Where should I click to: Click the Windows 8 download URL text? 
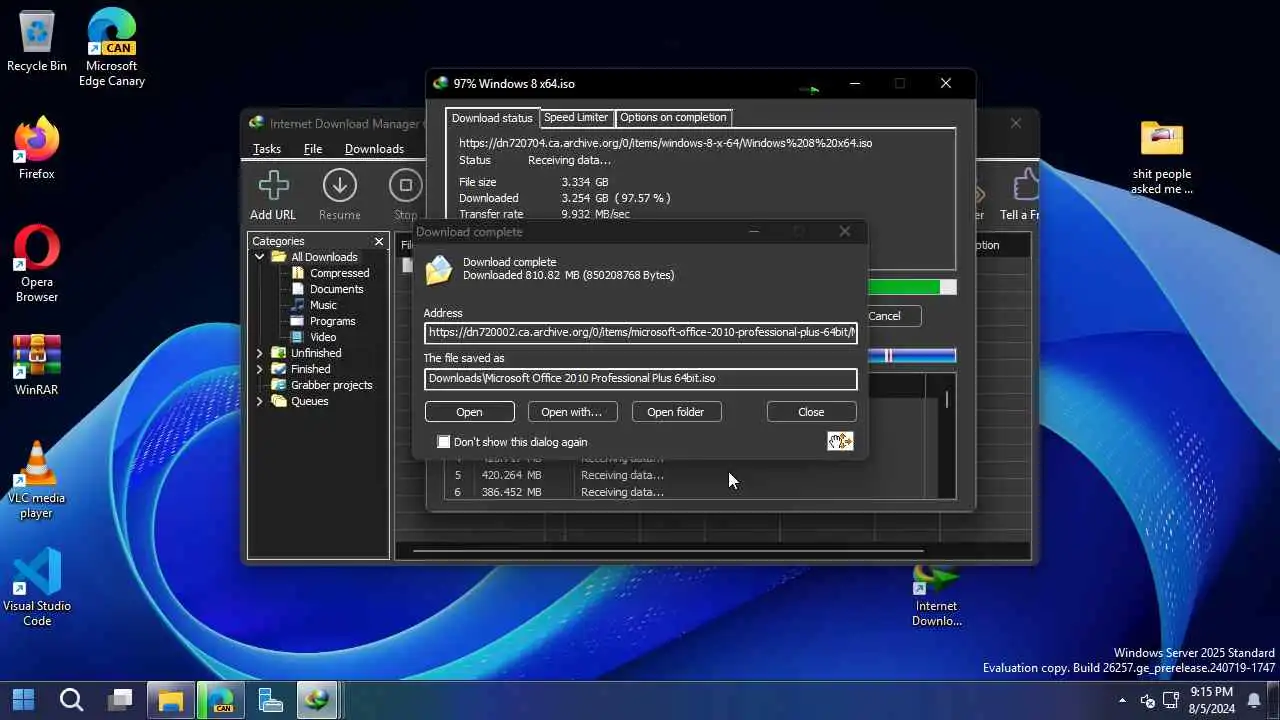point(665,143)
